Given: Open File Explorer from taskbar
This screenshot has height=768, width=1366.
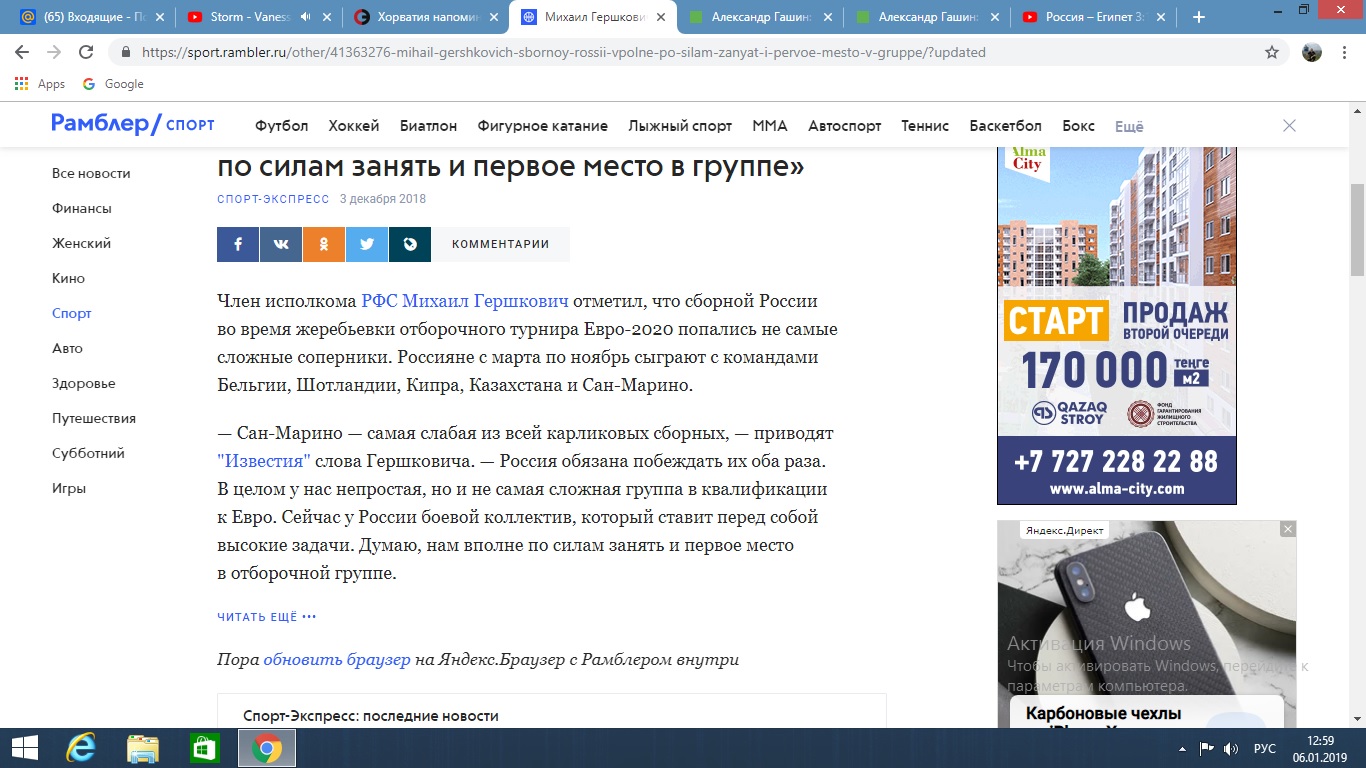Looking at the screenshot, I should 143,748.
